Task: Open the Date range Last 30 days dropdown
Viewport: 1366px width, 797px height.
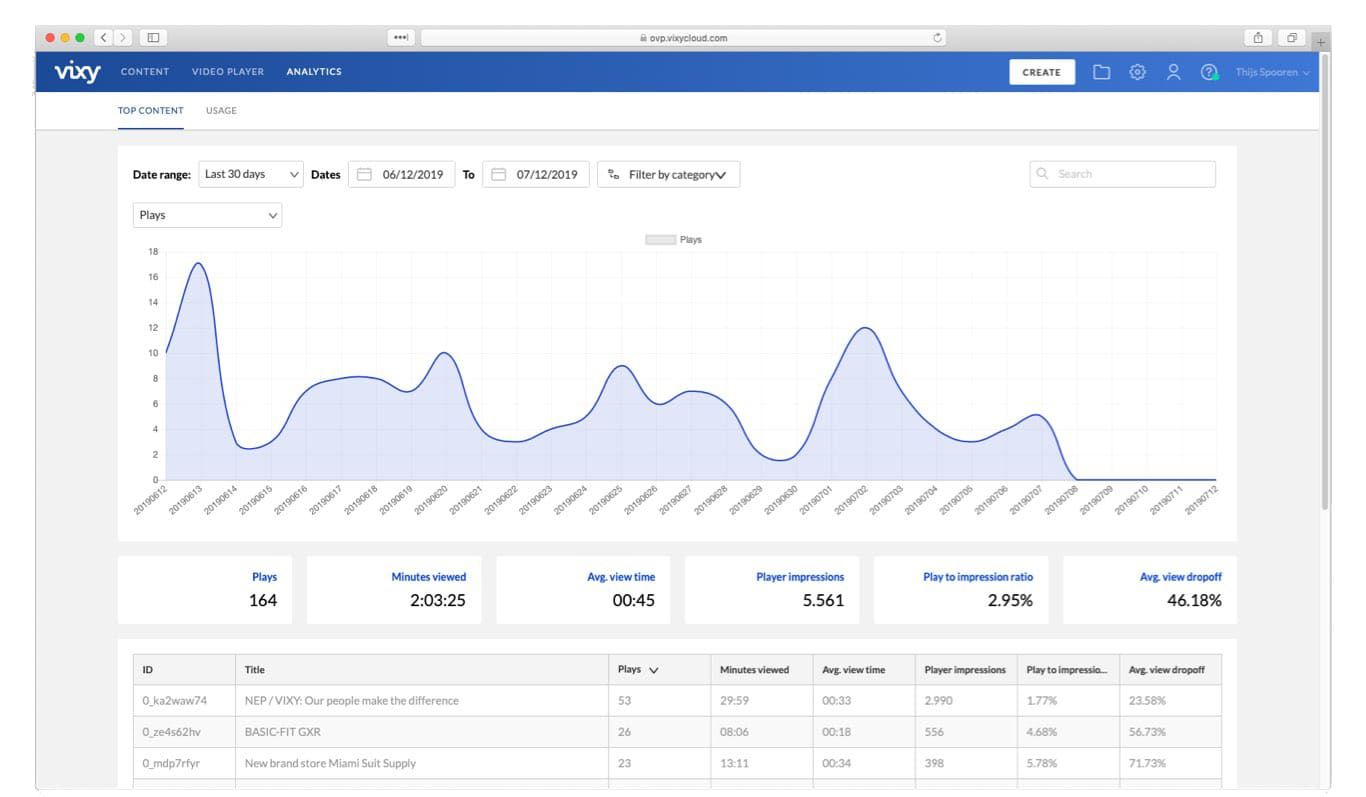Action: [251, 174]
